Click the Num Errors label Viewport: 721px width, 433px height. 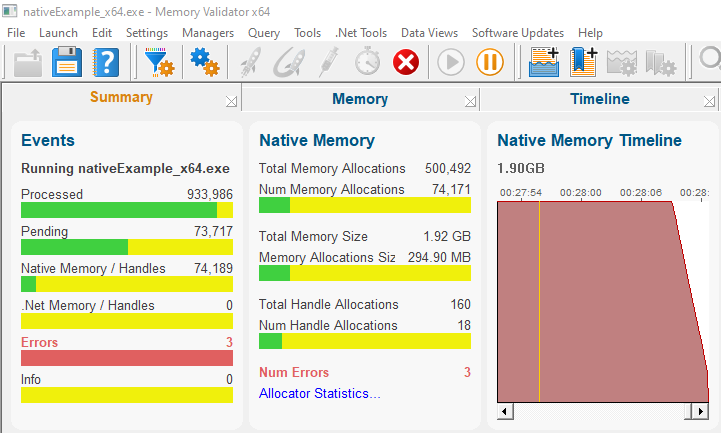[x=294, y=372]
